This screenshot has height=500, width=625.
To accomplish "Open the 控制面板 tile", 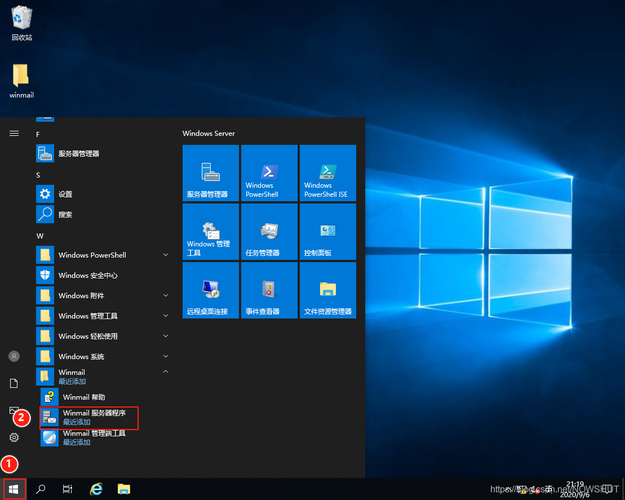I will (328, 232).
